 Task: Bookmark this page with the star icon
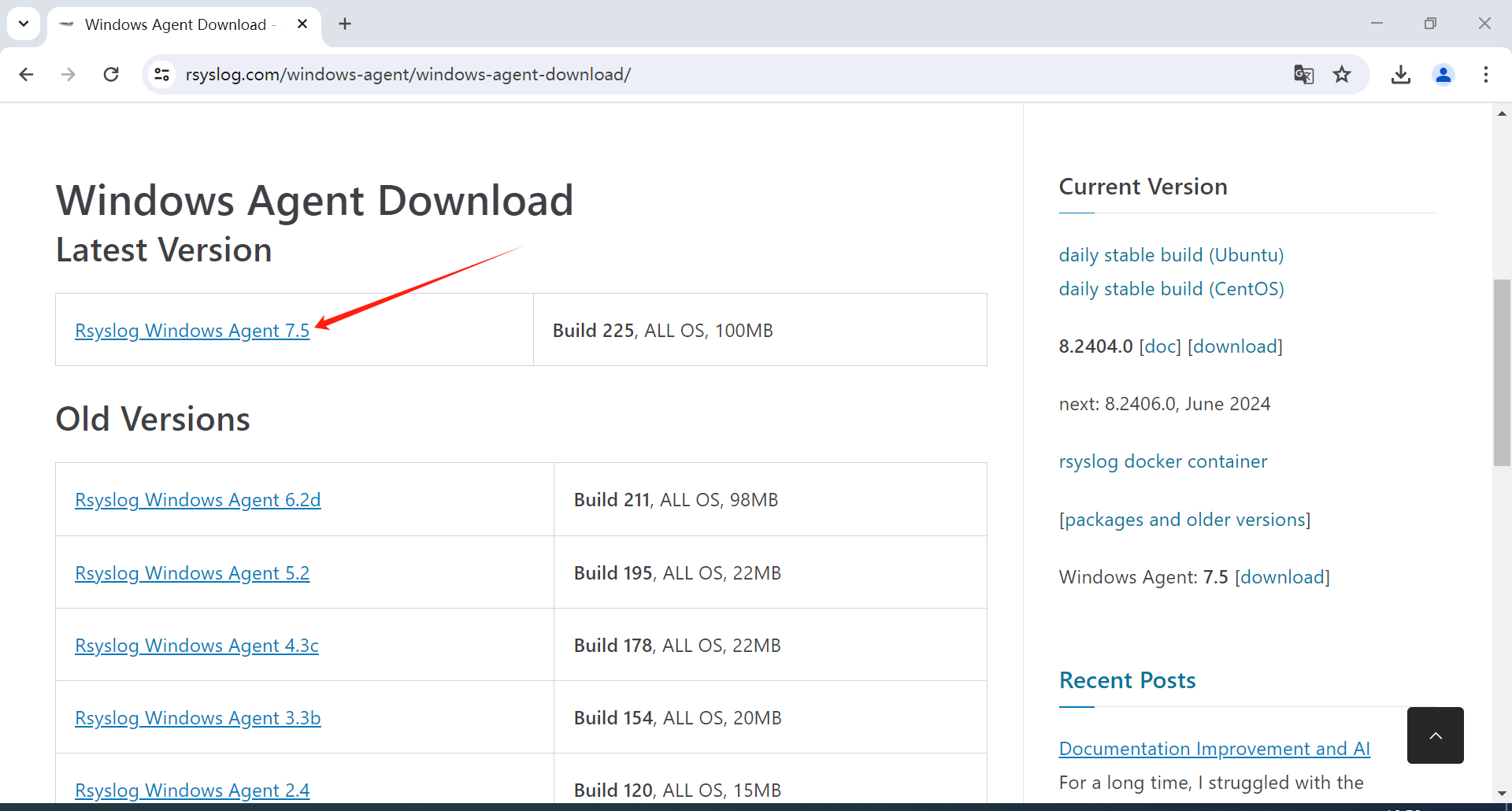point(1342,74)
